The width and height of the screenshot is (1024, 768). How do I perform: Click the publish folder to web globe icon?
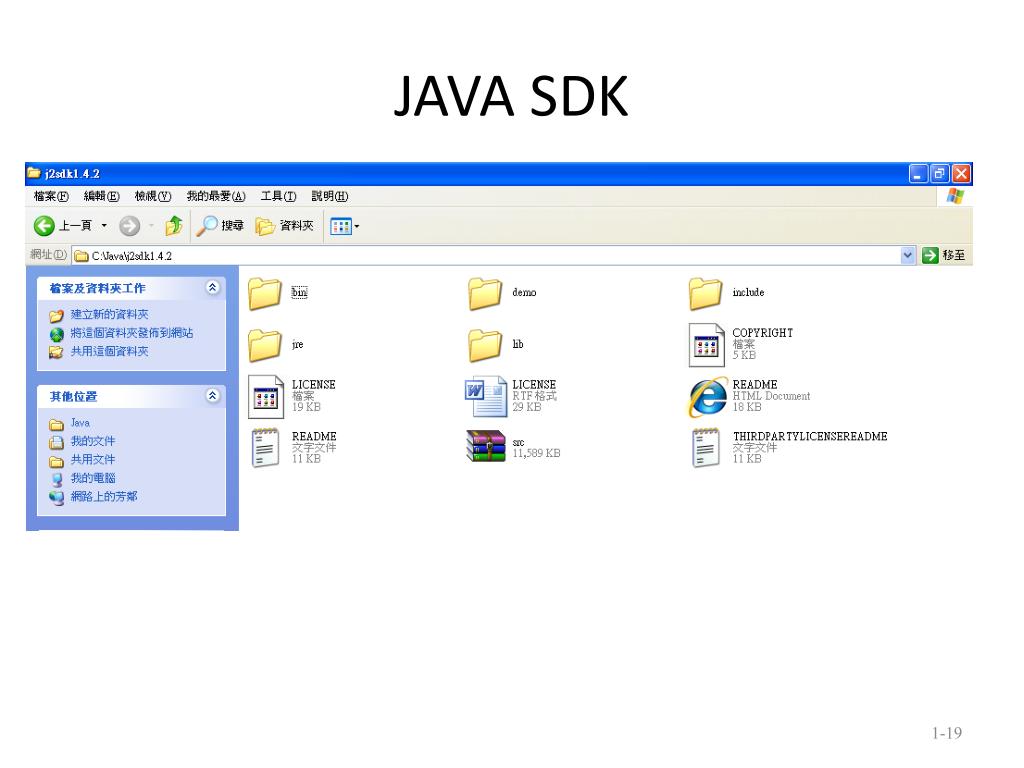pyautogui.click(x=56, y=334)
